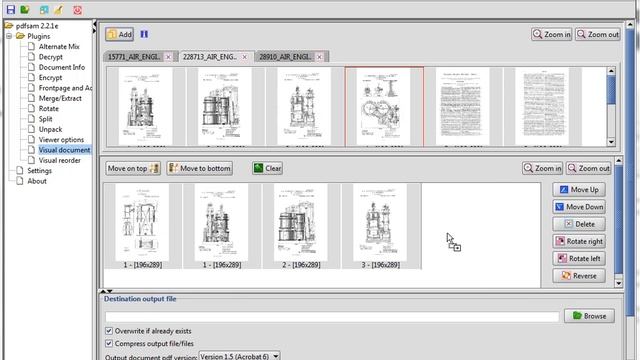Screen dimensions: 640x360
Task: Click the Rotate left button
Action: 579,258
